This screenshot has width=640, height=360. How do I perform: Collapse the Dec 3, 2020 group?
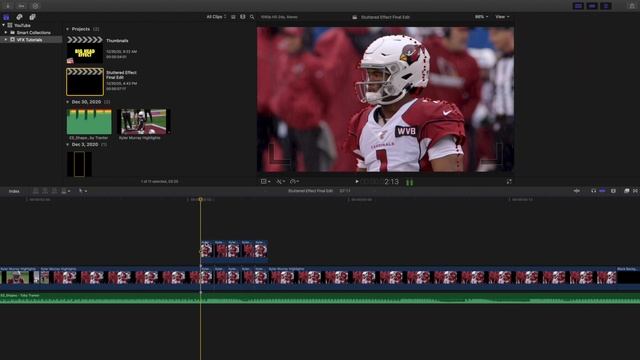(67, 144)
